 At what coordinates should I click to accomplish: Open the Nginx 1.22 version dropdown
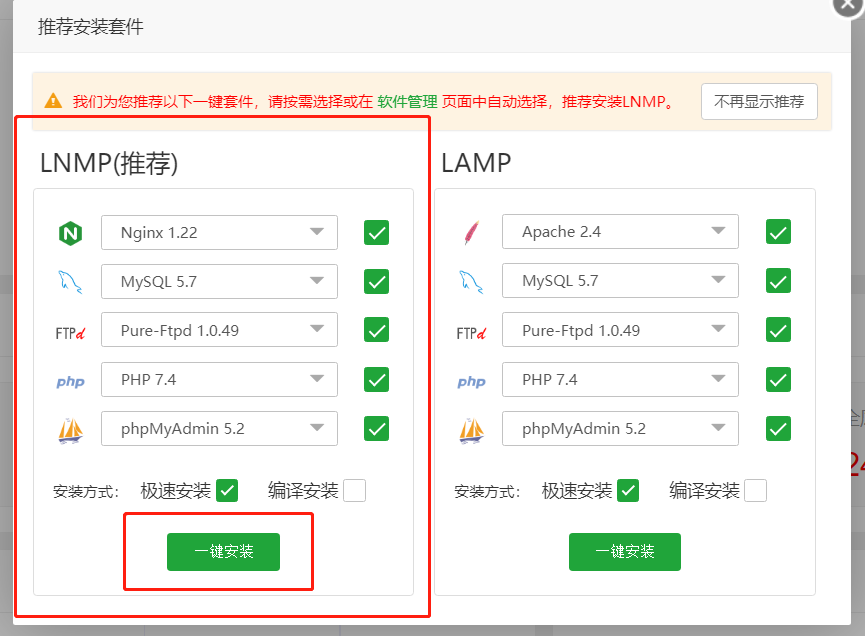click(219, 232)
